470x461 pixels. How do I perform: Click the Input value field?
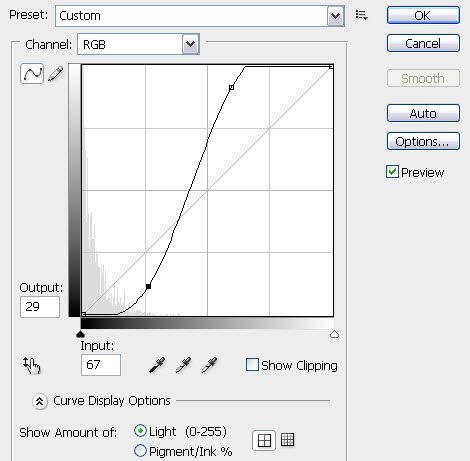click(101, 365)
